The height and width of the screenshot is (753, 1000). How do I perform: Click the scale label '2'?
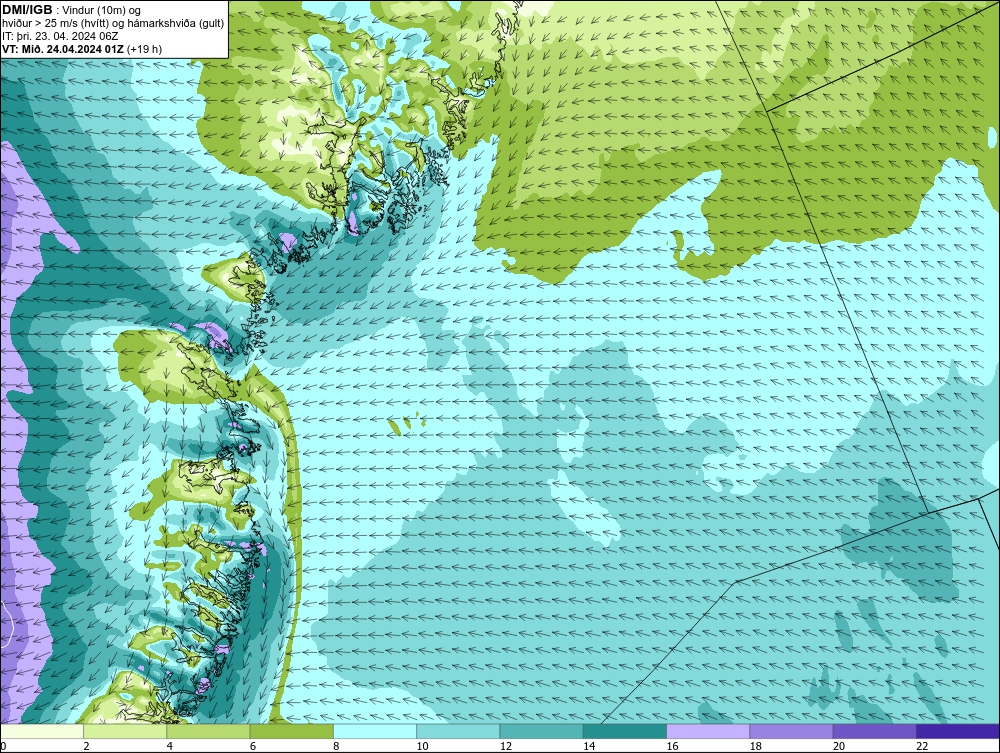pos(86,746)
